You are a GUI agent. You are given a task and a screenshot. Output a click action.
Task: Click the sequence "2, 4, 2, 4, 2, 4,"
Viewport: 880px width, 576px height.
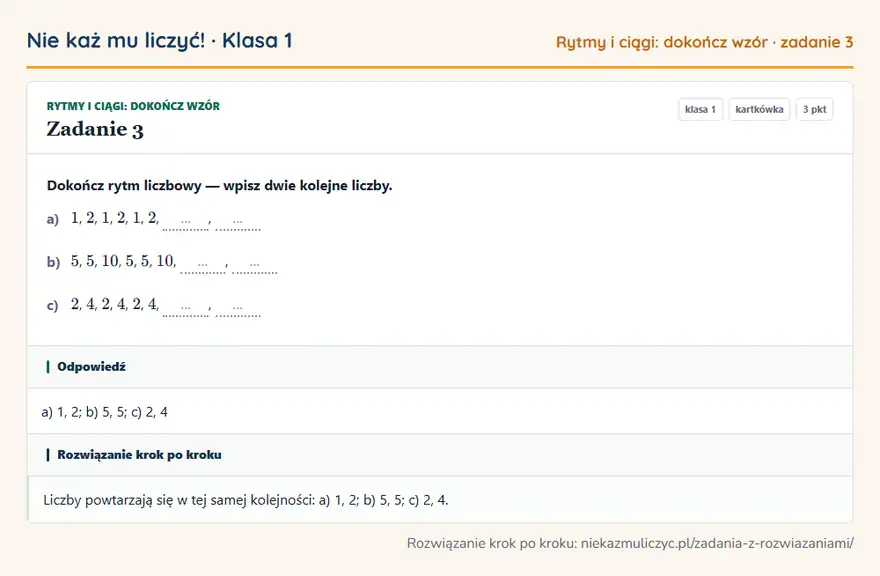(115, 304)
